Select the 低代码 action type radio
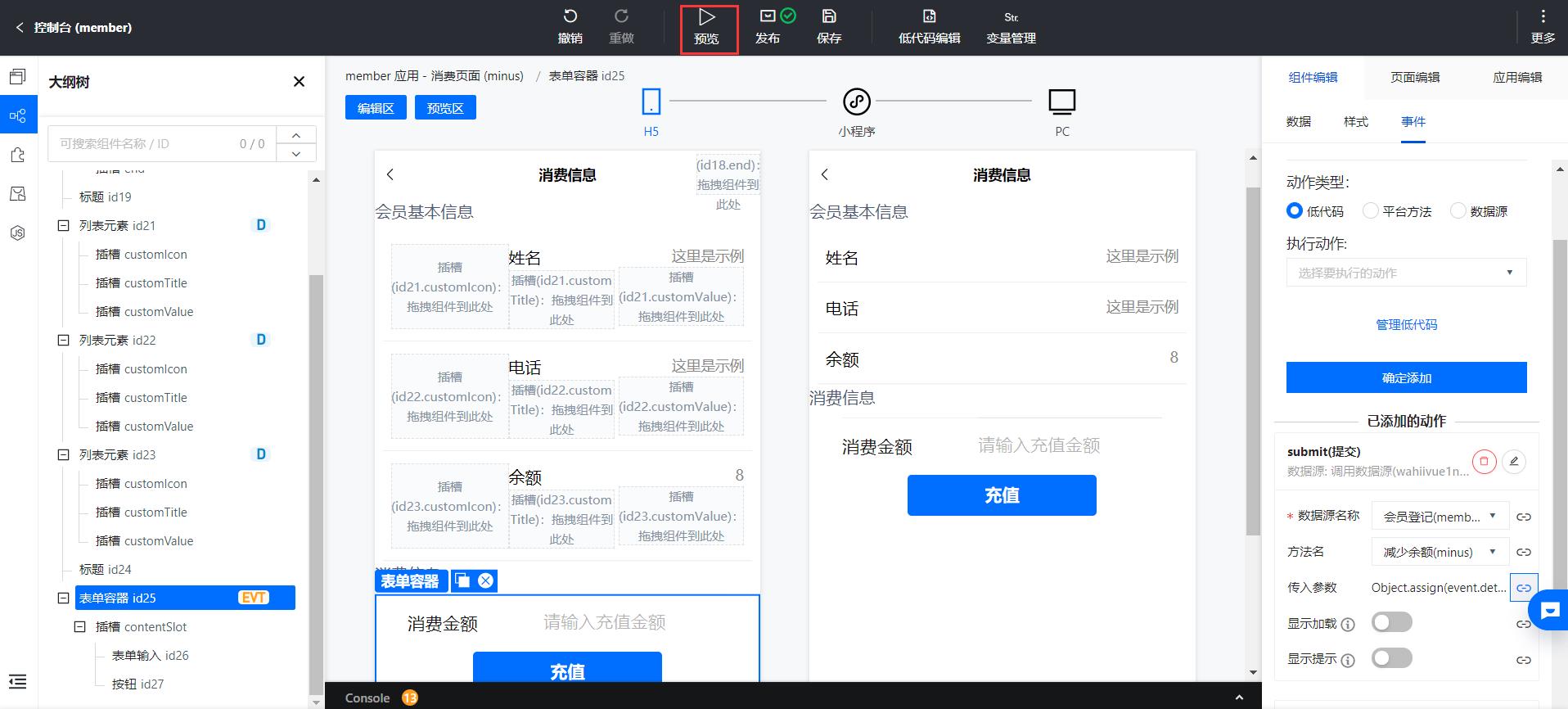The height and width of the screenshot is (709, 1568). [1294, 211]
